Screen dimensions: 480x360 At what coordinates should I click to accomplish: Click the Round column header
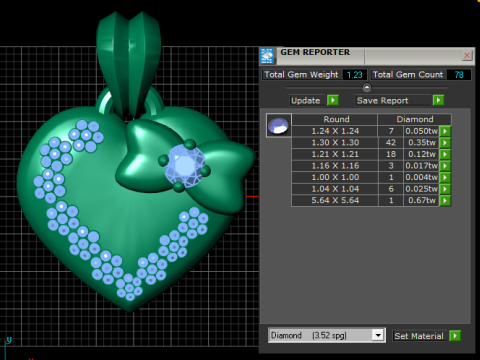click(335, 119)
